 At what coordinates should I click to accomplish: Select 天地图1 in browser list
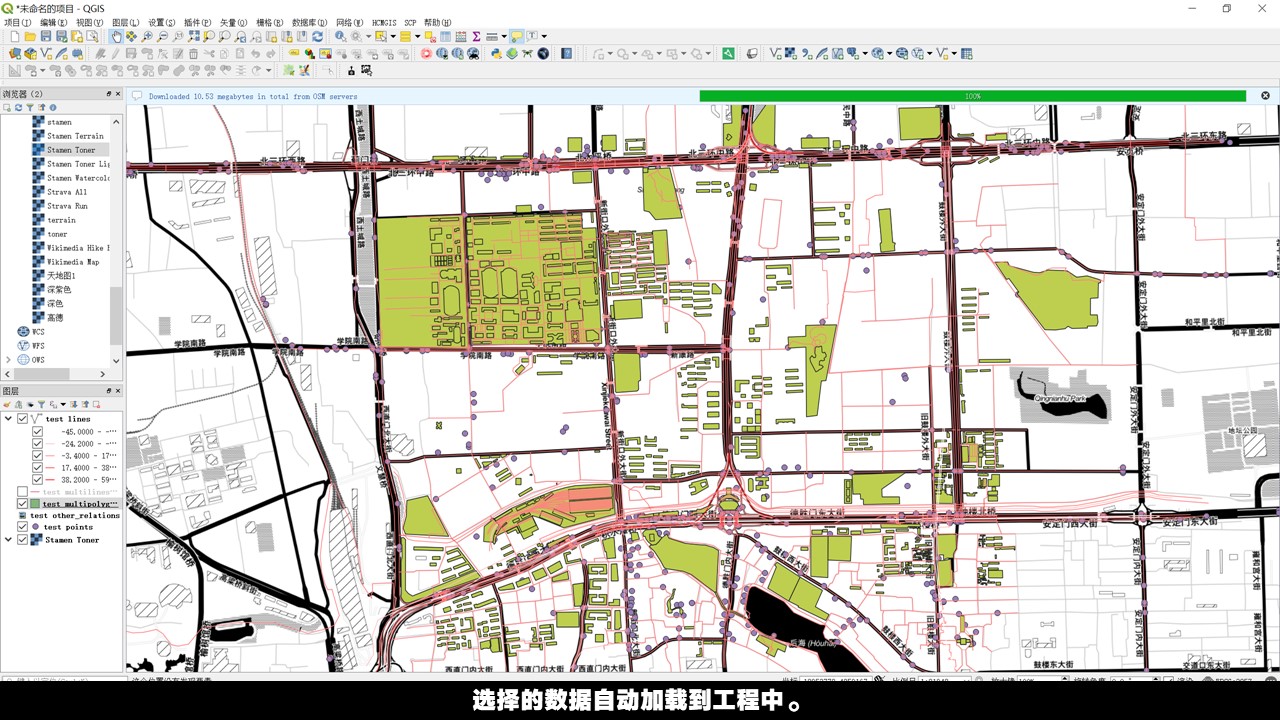coord(61,276)
